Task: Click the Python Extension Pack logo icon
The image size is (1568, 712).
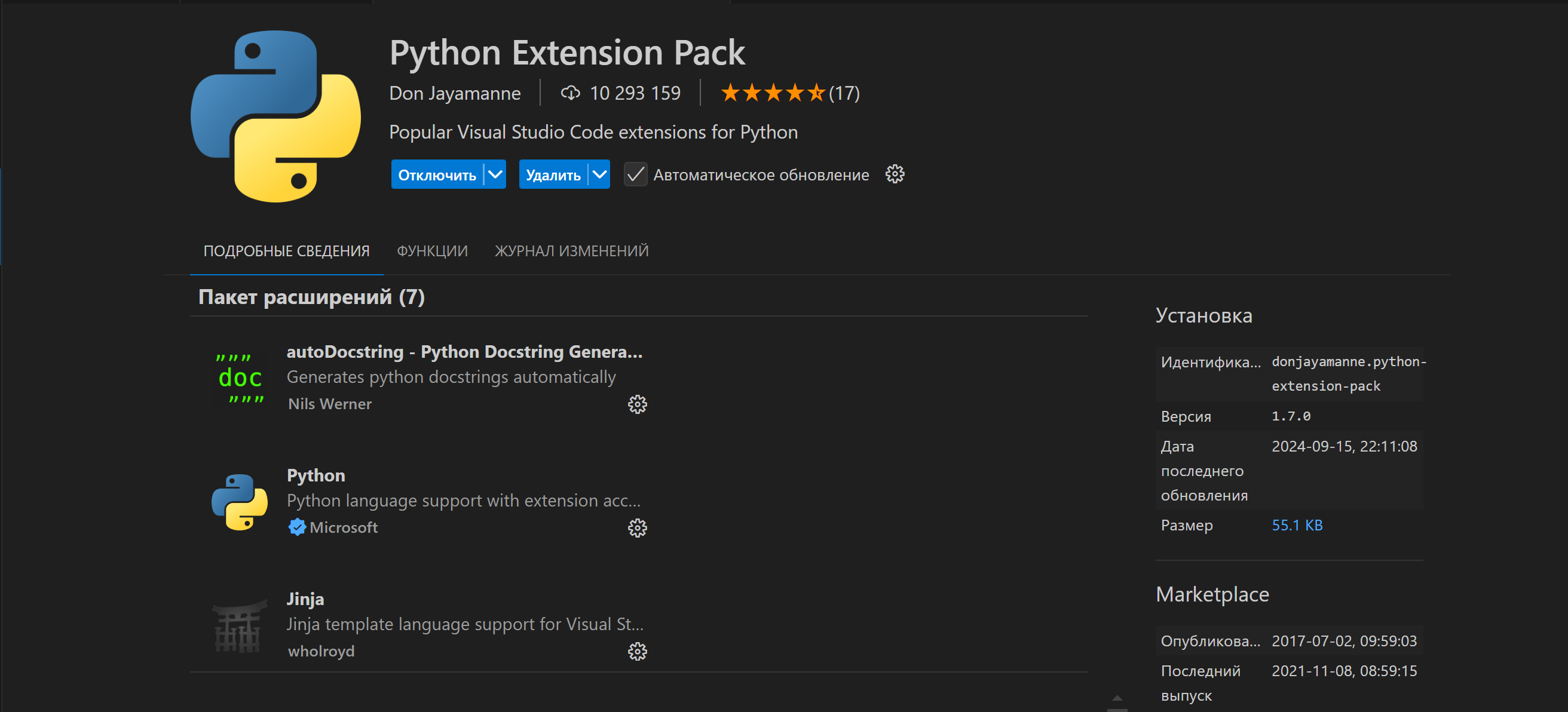Action: (275, 116)
